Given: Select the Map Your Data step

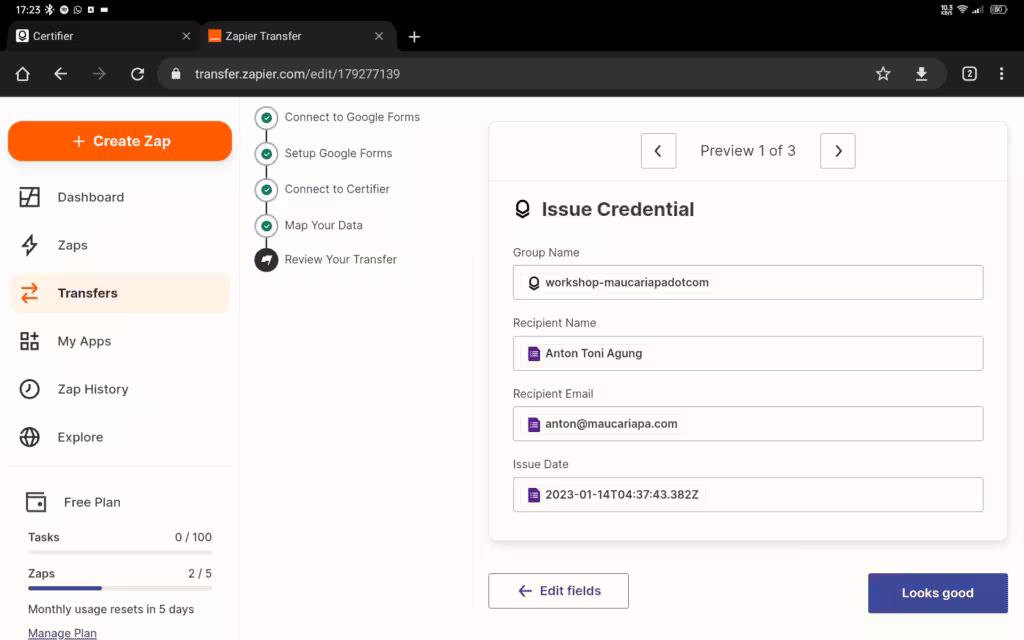Looking at the screenshot, I should [323, 225].
